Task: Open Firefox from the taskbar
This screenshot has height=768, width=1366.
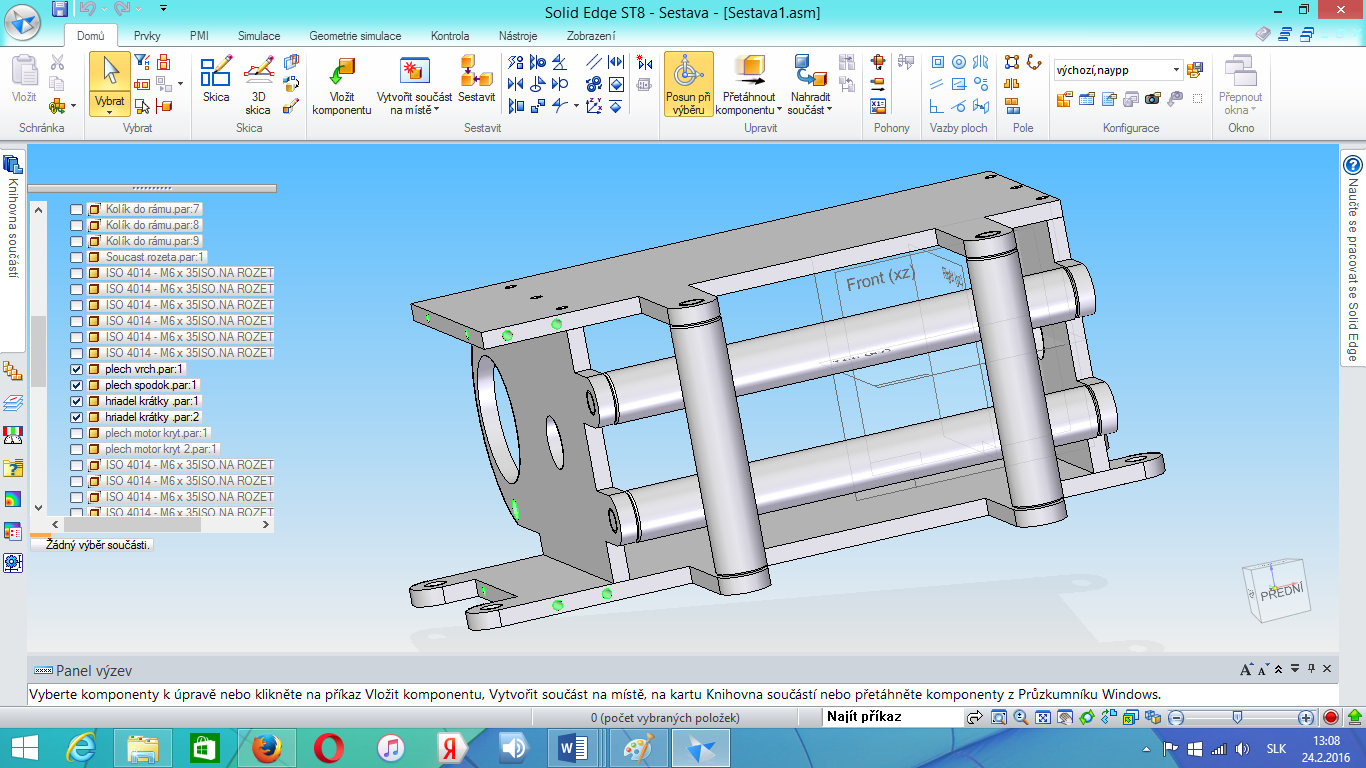Action: (267, 748)
